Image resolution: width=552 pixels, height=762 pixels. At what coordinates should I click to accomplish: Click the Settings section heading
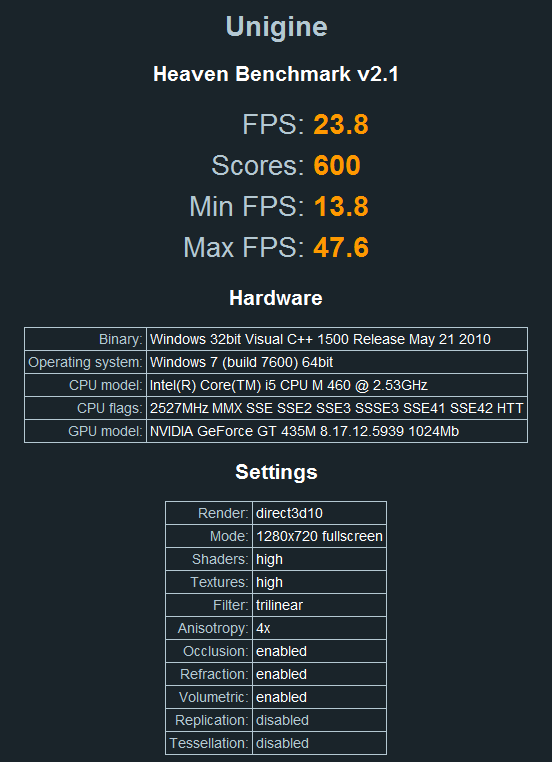[x=276, y=472]
